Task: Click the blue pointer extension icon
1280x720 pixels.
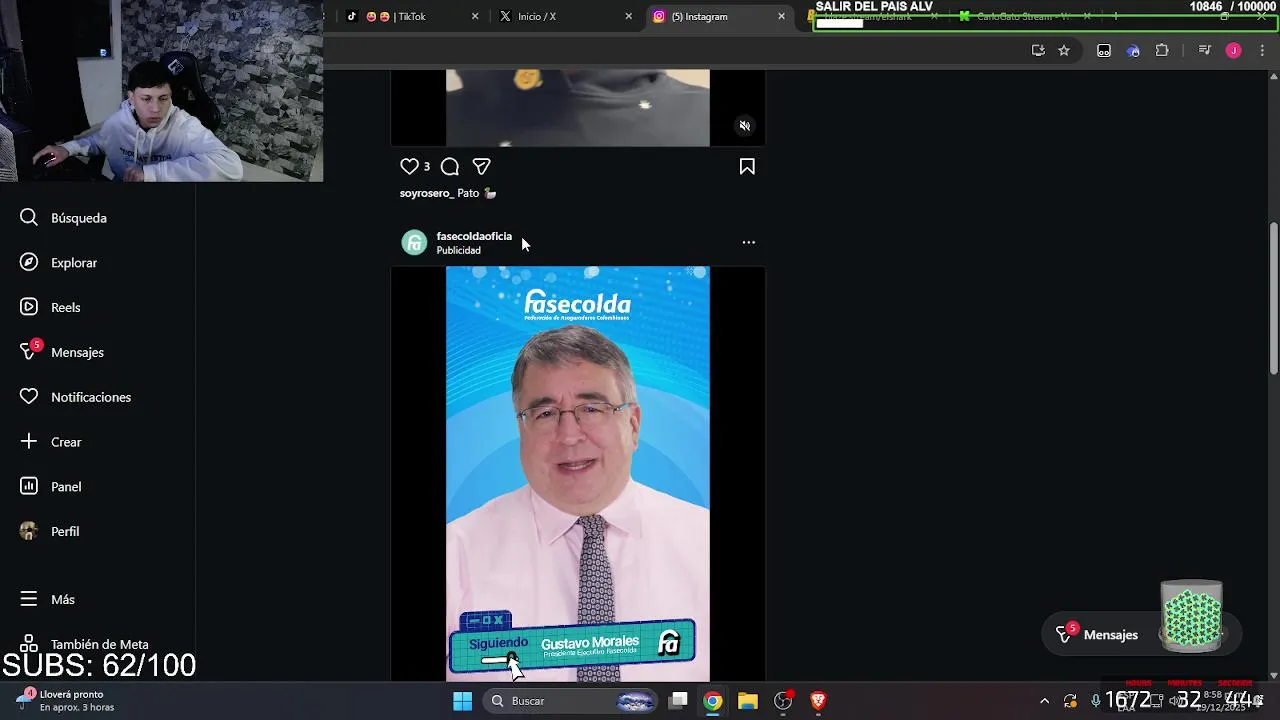Action: (1133, 50)
